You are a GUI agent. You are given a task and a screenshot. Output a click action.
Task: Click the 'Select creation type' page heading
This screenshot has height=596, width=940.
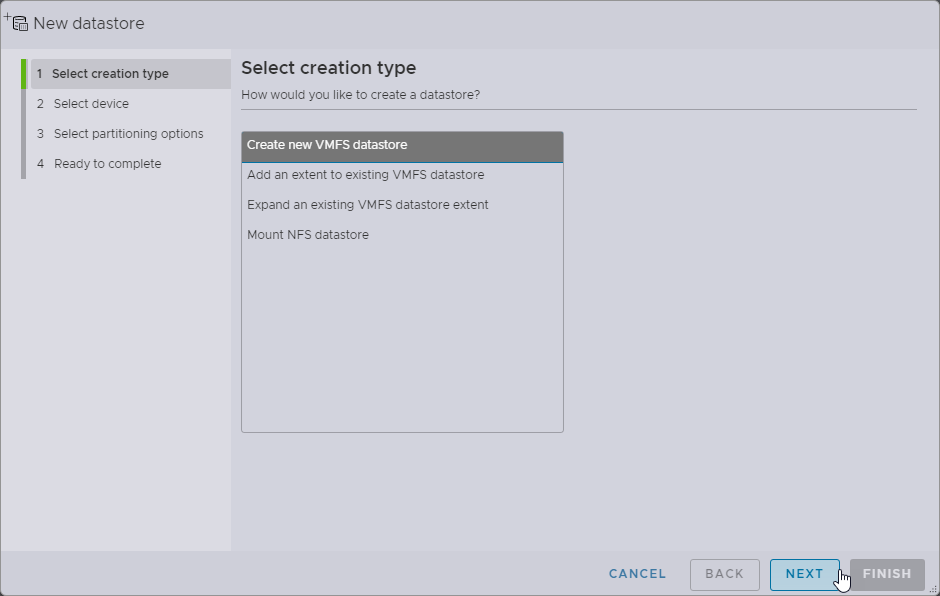click(328, 68)
